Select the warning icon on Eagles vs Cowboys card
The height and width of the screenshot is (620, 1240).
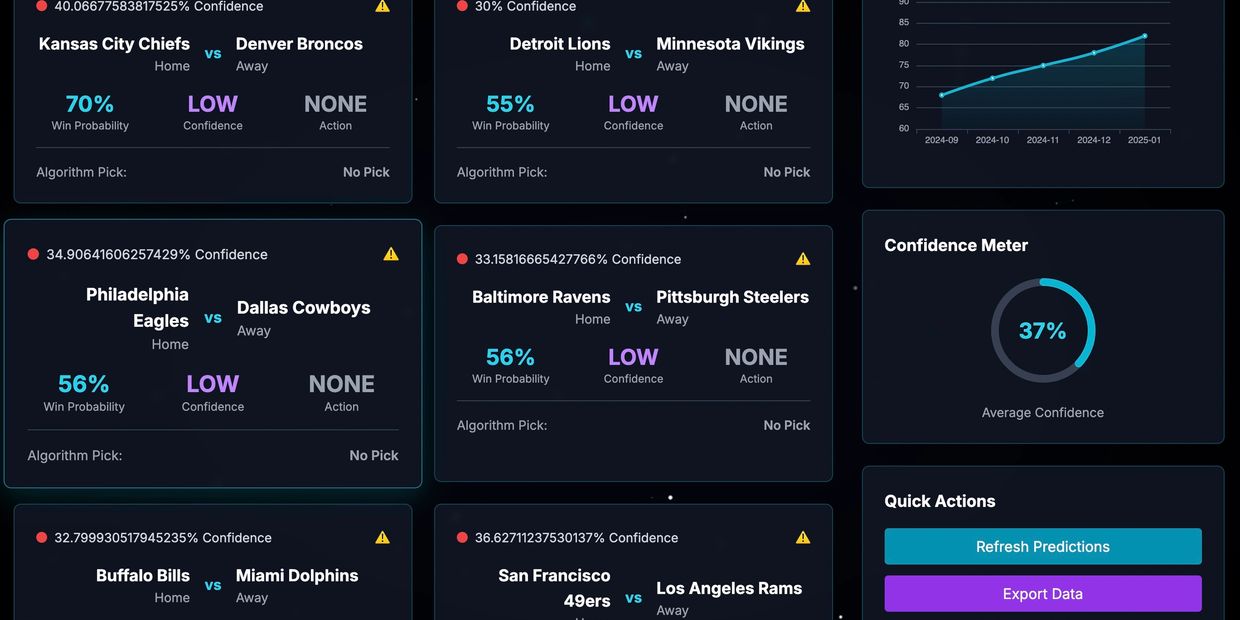[x=391, y=254]
